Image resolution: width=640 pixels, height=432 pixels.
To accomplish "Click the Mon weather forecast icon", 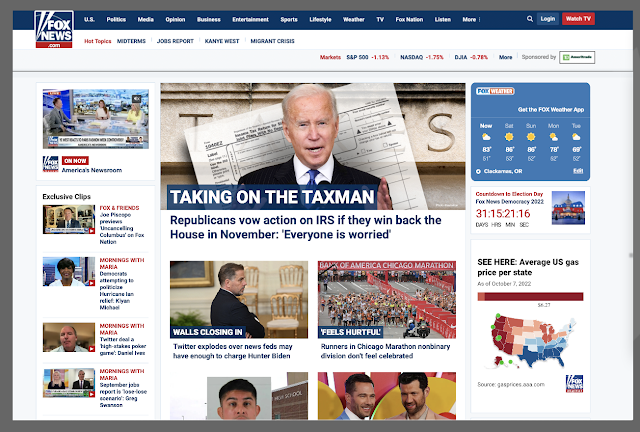I will pos(553,137).
